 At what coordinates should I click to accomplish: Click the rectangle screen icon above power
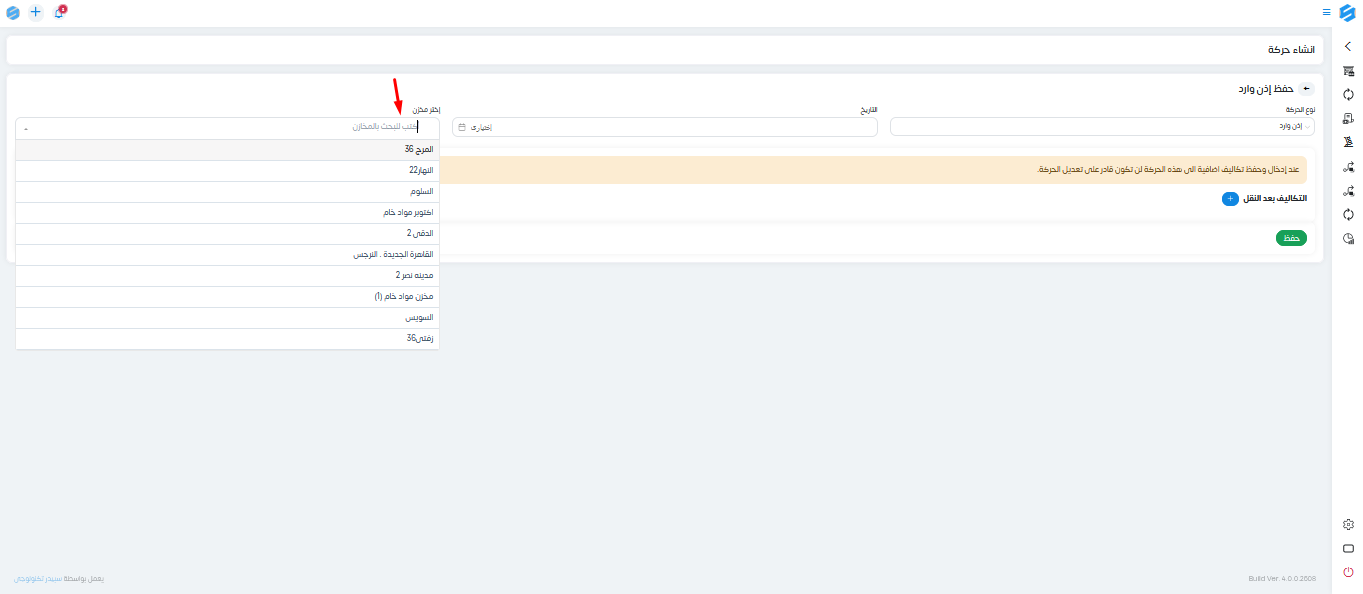click(1348, 548)
